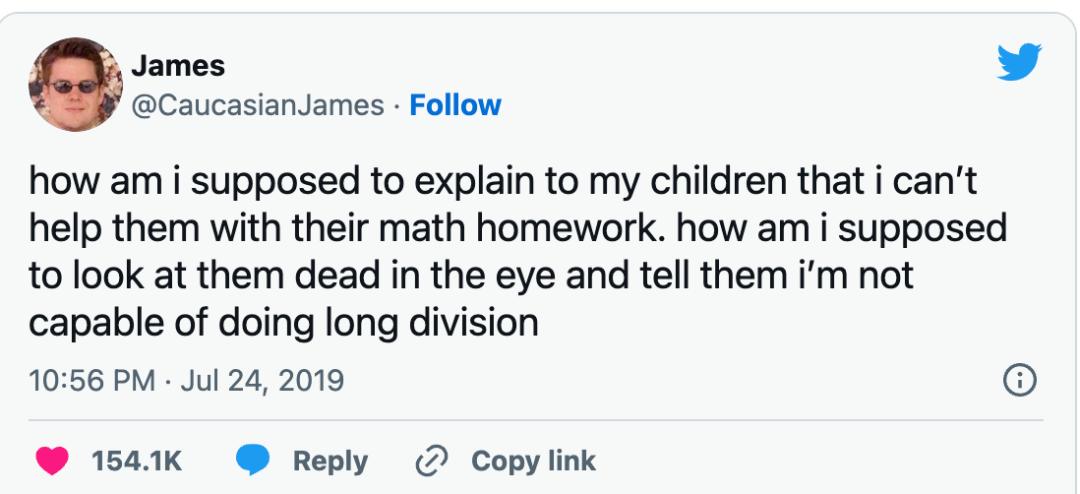Click the Reply text label

(x=331, y=461)
